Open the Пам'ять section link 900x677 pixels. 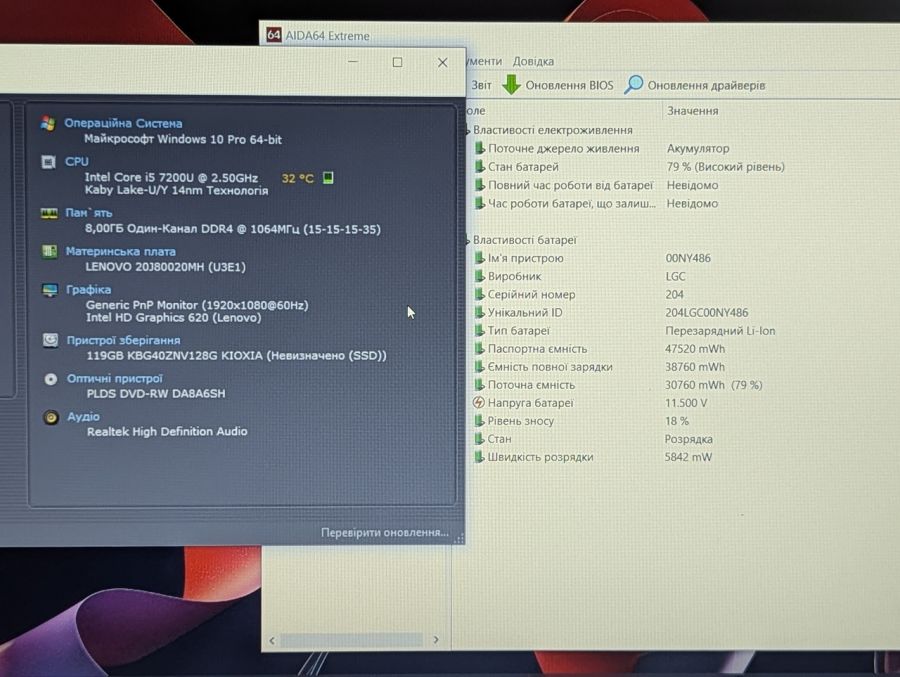pyautogui.click(x=88, y=213)
